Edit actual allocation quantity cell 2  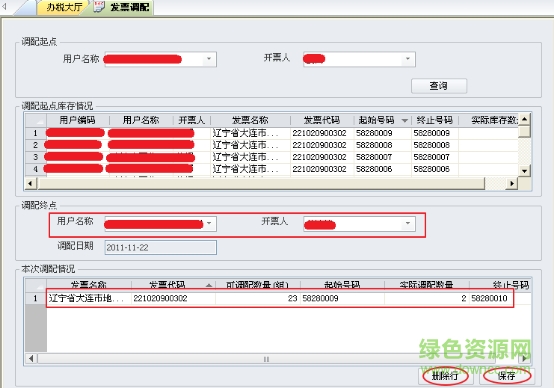tap(427, 298)
